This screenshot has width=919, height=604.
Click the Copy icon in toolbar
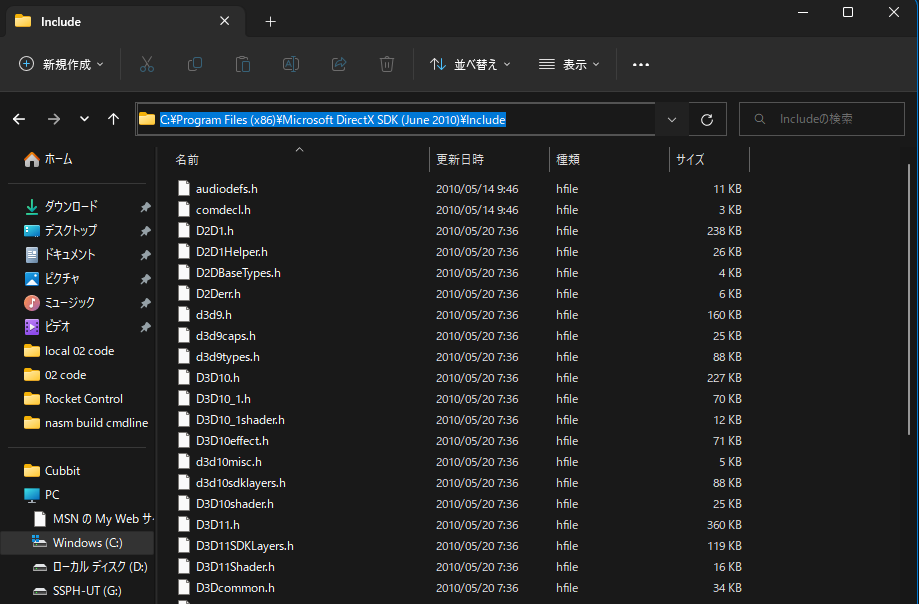click(x=195, y=64)
